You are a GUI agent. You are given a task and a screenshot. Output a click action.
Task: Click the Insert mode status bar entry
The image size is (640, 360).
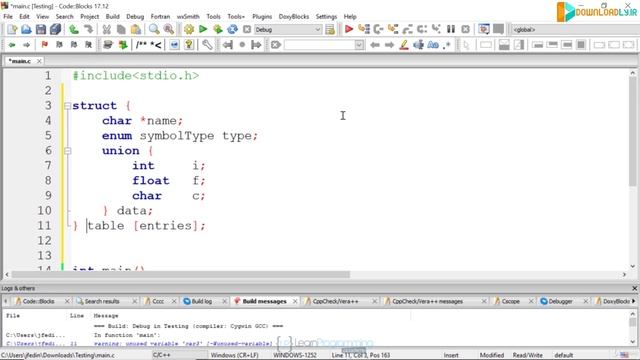pos(451,355)
